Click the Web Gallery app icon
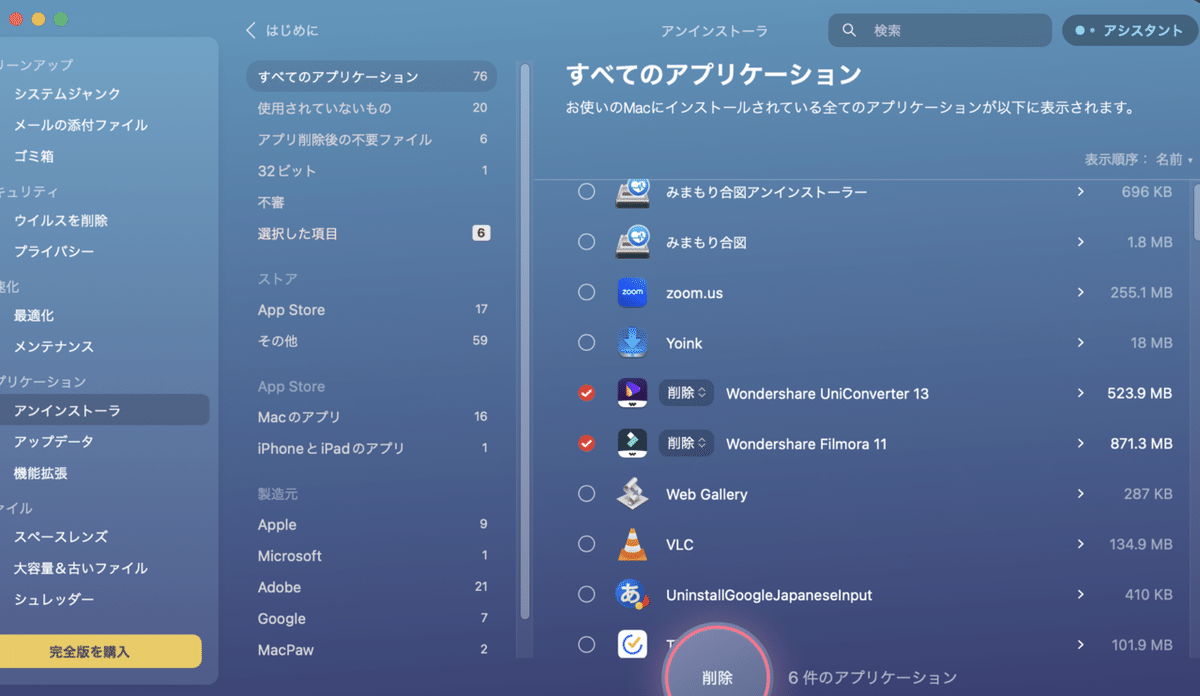 tap(633, 494)
